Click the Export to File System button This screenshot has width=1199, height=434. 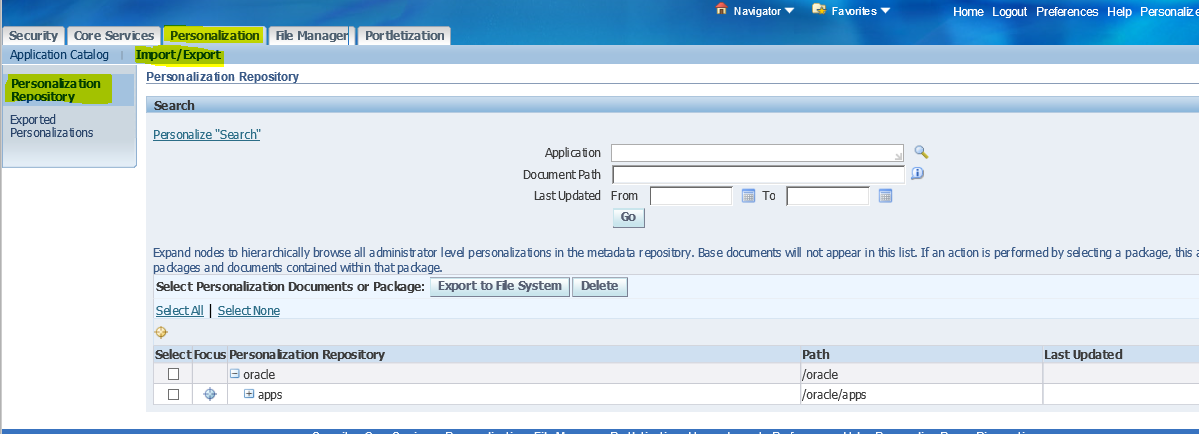click(500, 287)
